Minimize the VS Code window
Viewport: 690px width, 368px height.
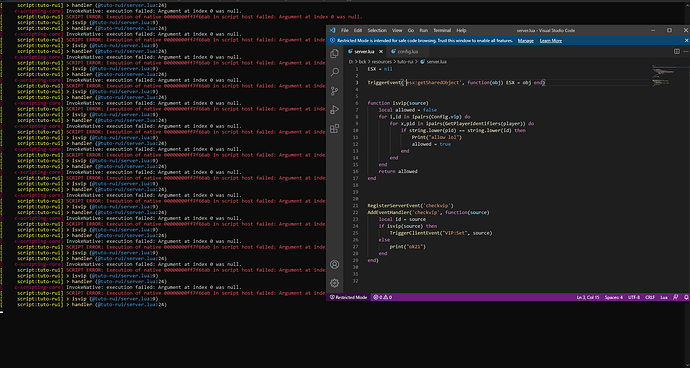pyautogui.click(x=652, y=30)
